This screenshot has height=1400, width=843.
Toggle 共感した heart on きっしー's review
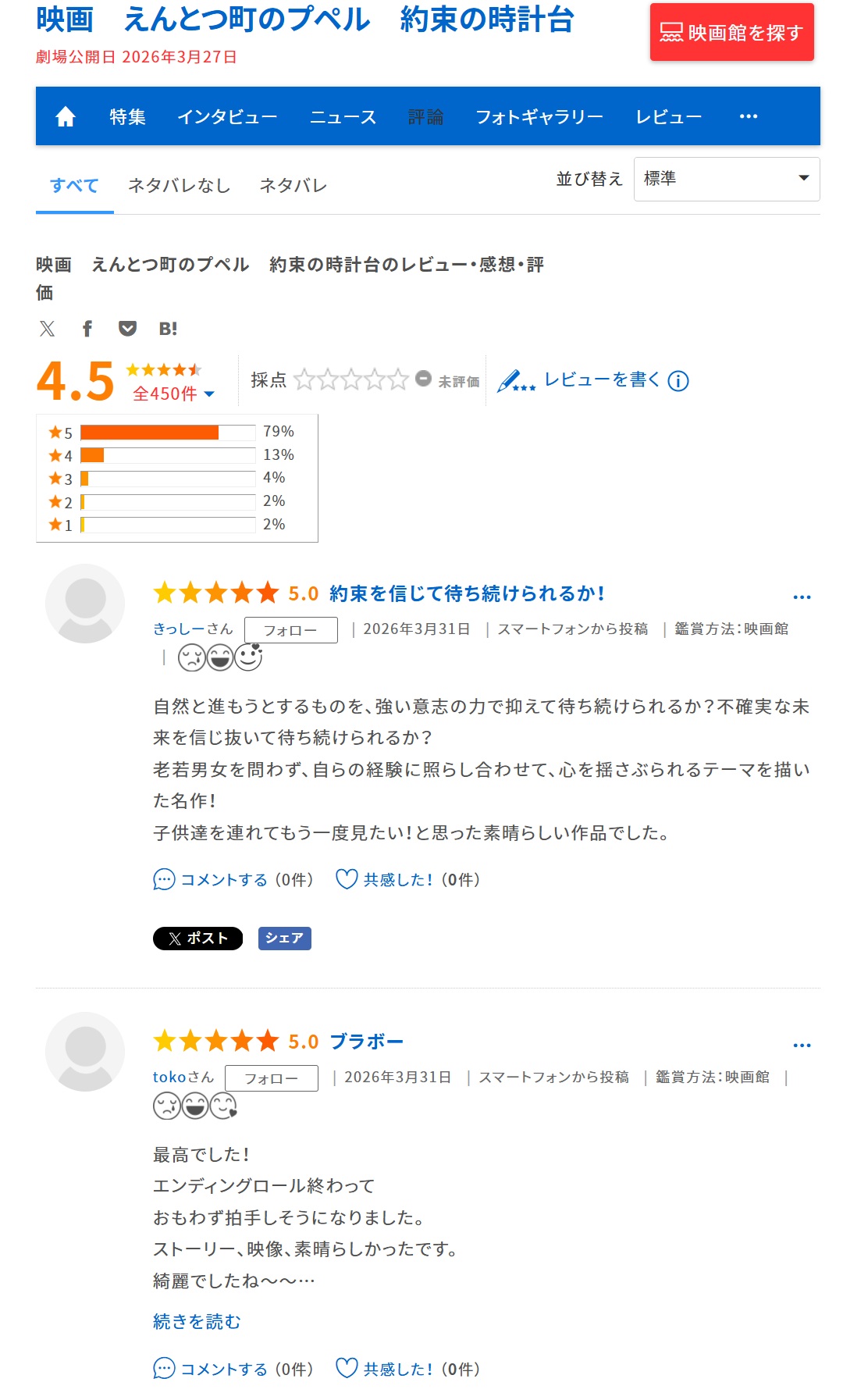tap(347, 879)
